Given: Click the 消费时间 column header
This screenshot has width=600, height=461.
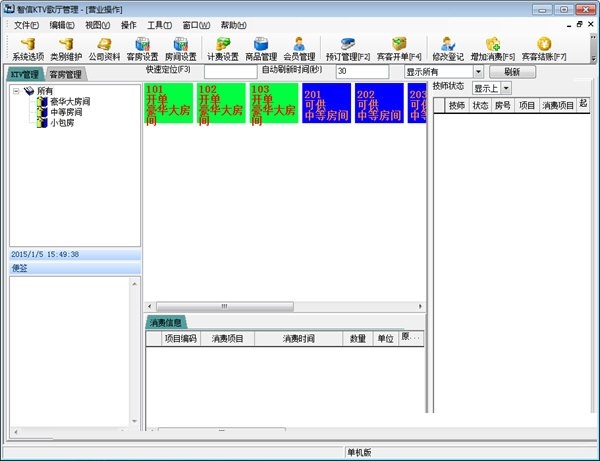Looking at the screenshot, I should click(298, 339).
